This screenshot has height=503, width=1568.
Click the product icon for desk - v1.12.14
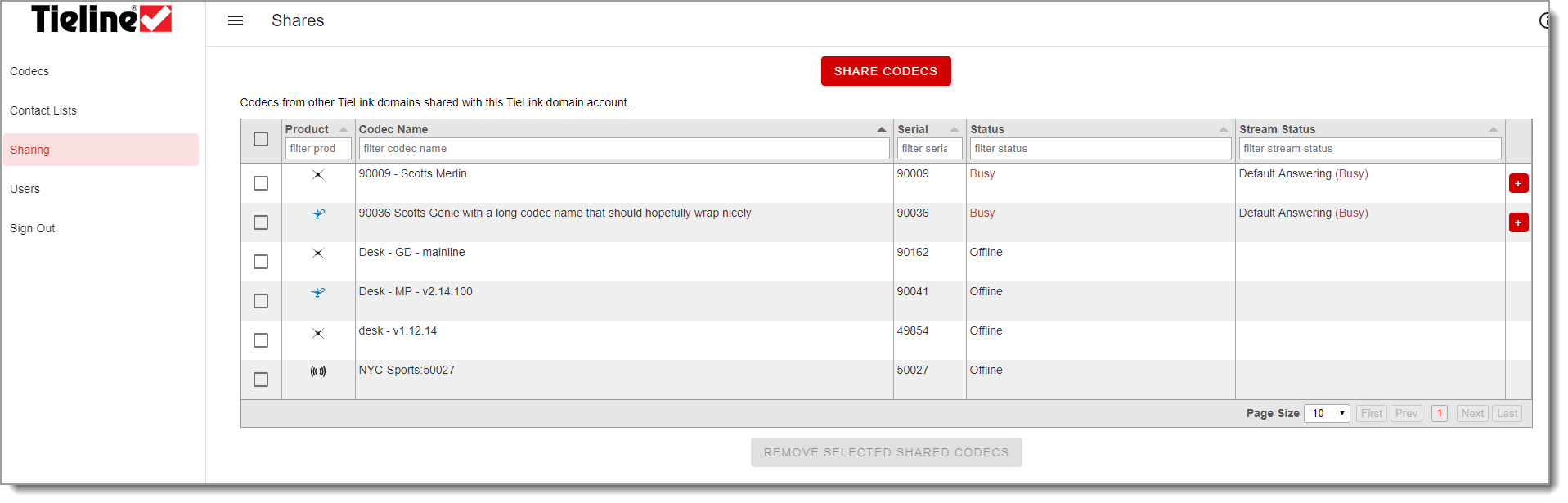coord(318,333)
